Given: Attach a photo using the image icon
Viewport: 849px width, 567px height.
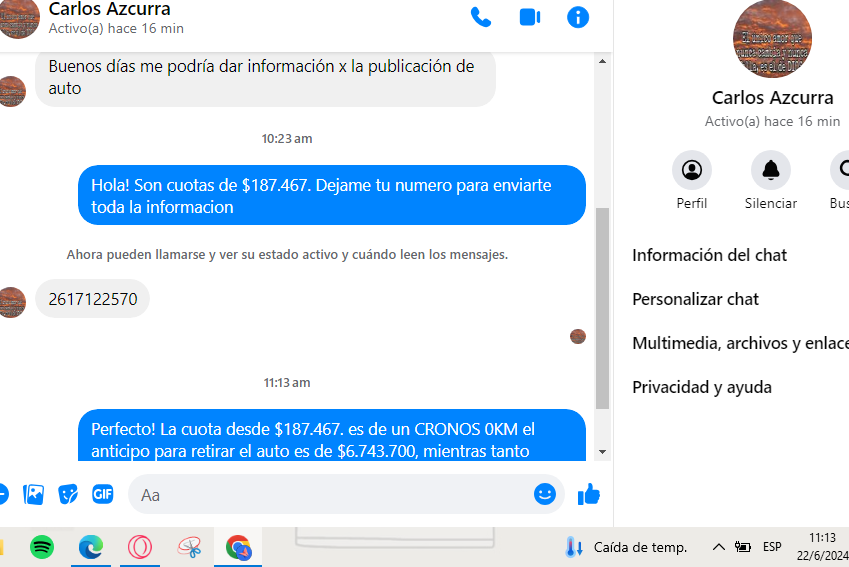Looking at the screenshot, I should [x=34, y=494].
